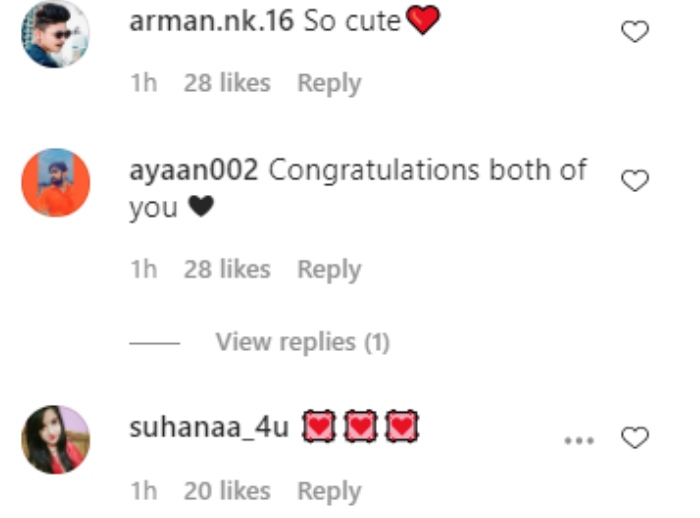Image resolution: width=700 pixels, height=518 pixels.
Task: Like suhanaa_4u's comment with the heart
Action: pyautogui.click(x=635, y=438)
